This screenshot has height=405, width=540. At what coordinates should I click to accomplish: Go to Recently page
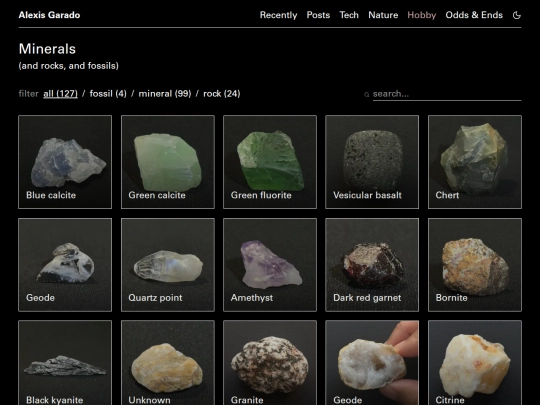point(278,15)
